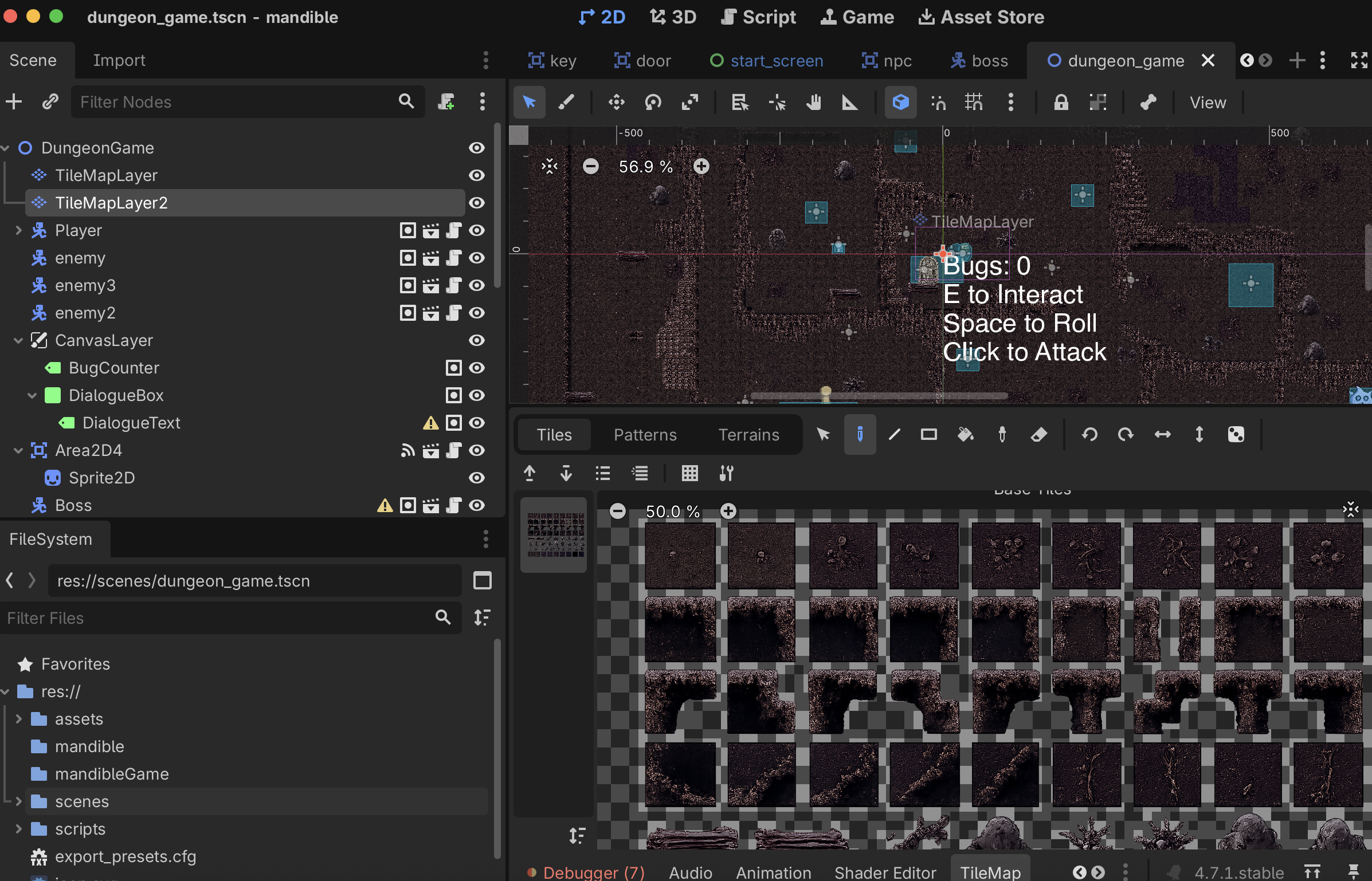Image resolution: width=1372 pixels, height=881 pixels.
Task: Toggle Smart Snap in the viewport toolbar
Action: [x=938, y=103]
